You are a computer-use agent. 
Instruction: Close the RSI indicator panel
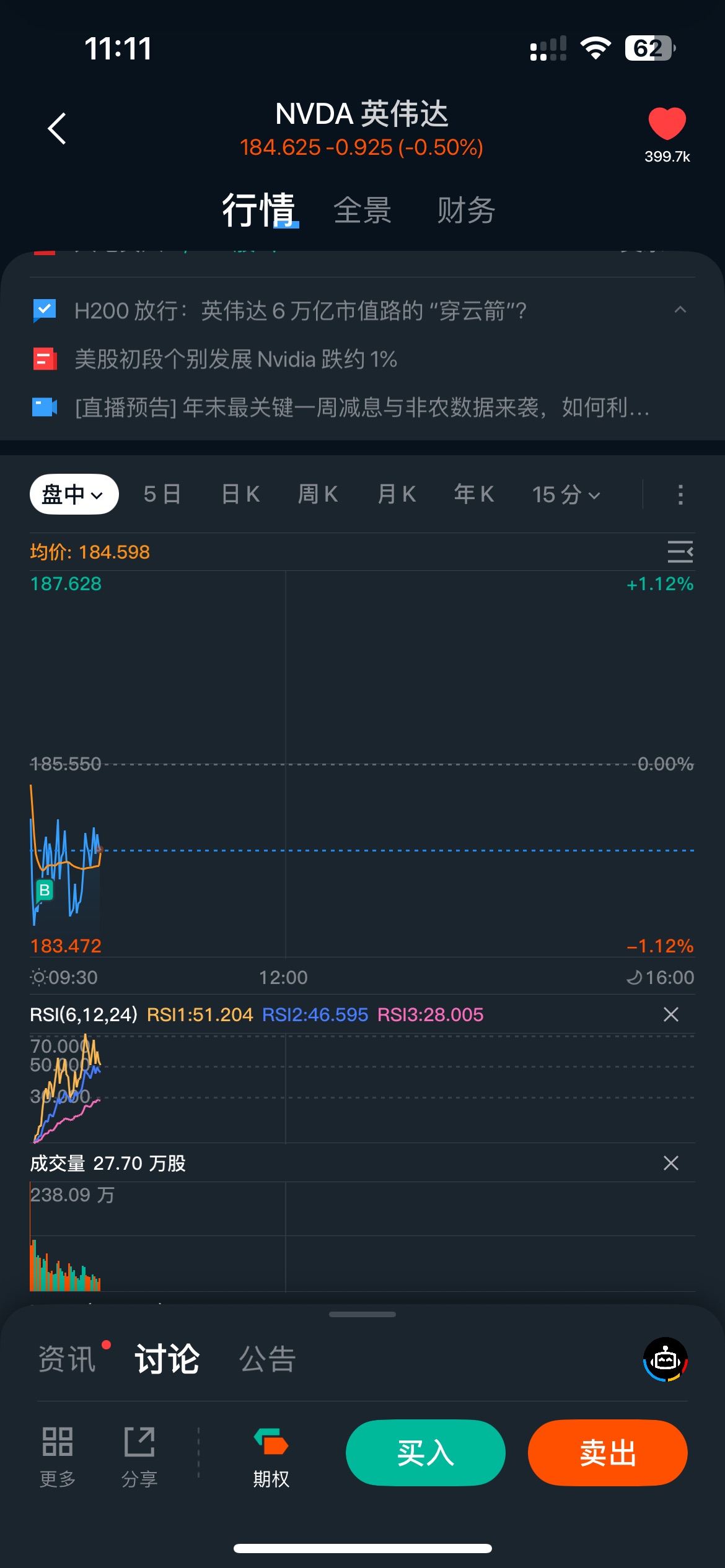[x=670, y=1014]
